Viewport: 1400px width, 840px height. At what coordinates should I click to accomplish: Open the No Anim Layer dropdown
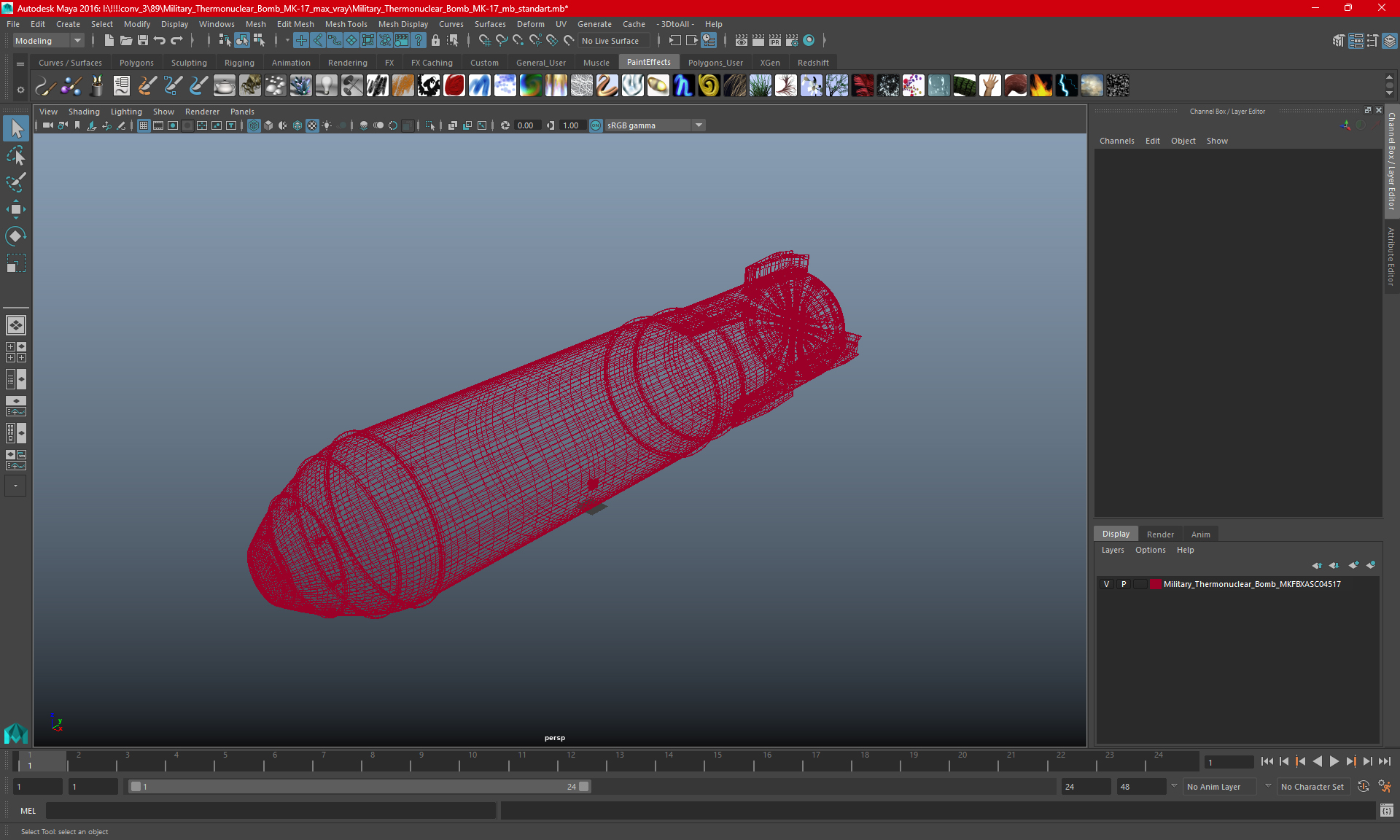1219,787
